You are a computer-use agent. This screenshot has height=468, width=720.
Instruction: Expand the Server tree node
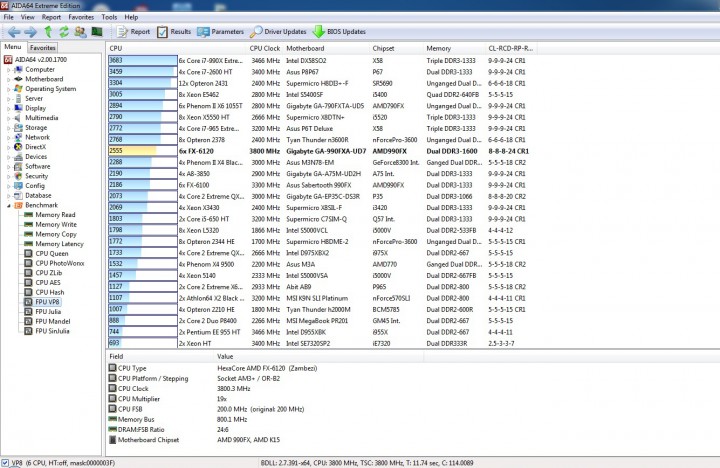[8, 99]
